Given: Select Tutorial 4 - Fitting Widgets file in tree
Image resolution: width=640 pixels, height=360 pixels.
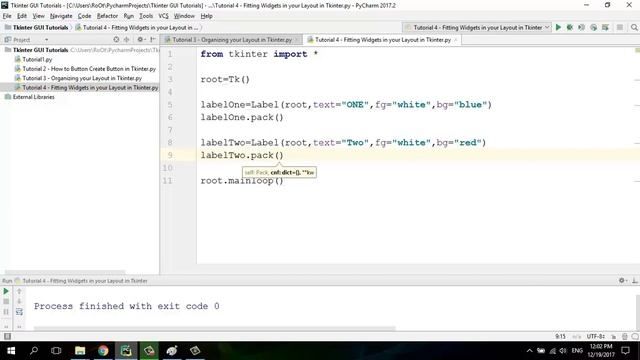Looking at the screenshot, I should point(80,87).
